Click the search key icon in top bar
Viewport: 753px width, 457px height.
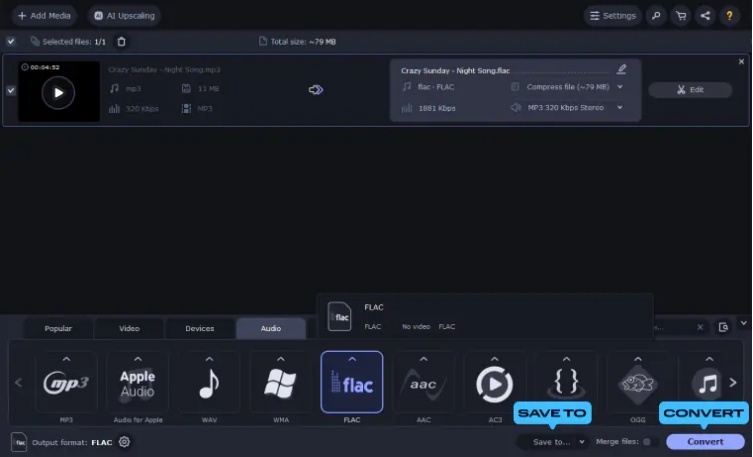point(656,16)
